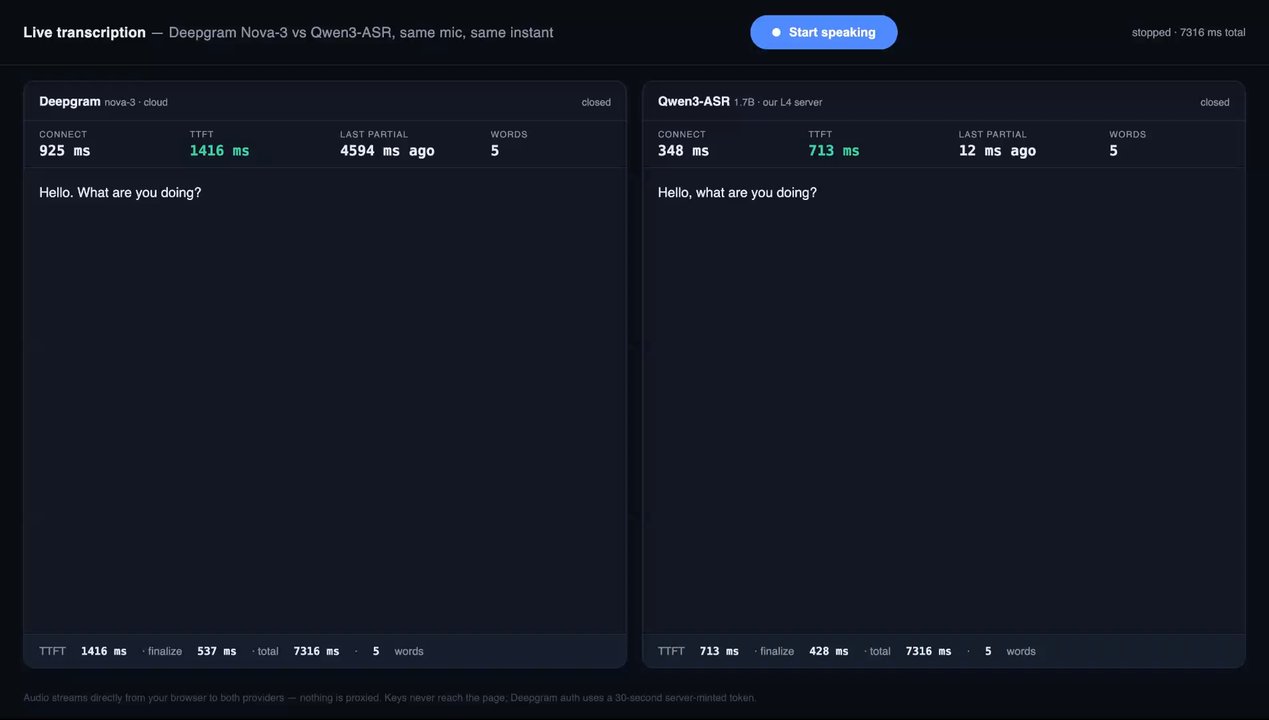Click the Qwen3-ASR CONNECT value 348 ms
The height and width of the screenshot is (720, 1269).
point(683,150)
